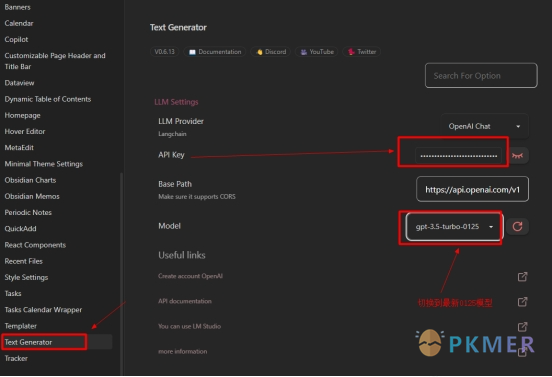Open the gpt-3.5-turbo-0125 model dropdown

[454, 226]
